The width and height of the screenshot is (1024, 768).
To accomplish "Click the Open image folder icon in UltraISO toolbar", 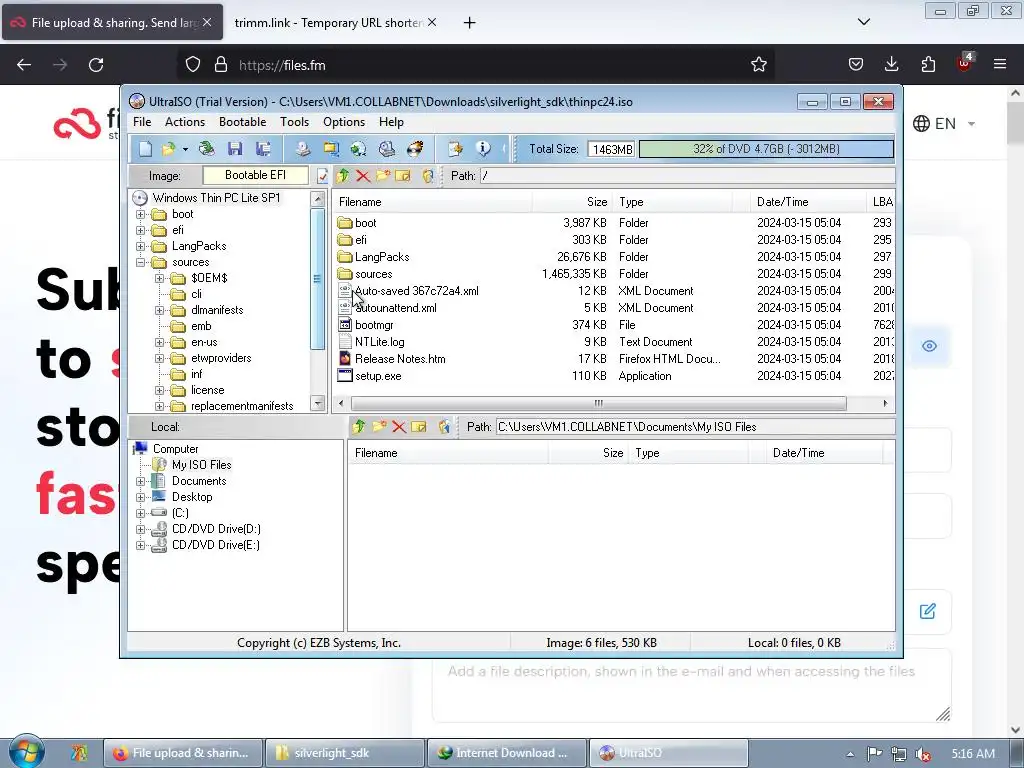I will (168, 149).
